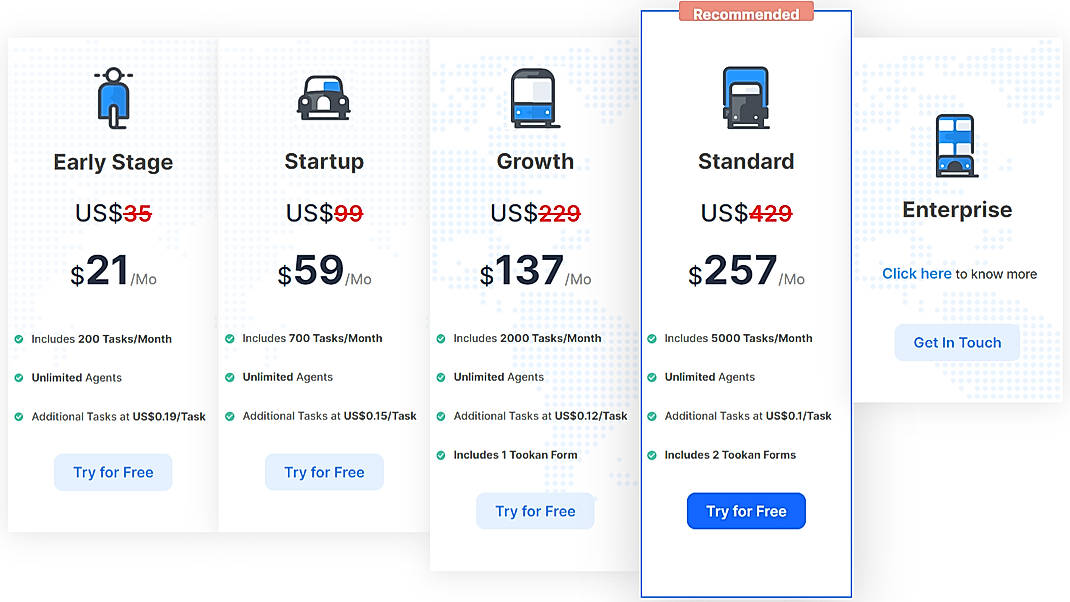
Task: Click the scooter icon on Early Stage plan
Action: [x=112, y=96]
